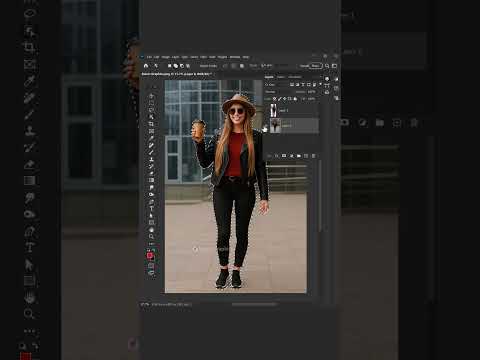Image resolution: width=480 pixels, height=360 pixels.
Task: Click the Share button
Action: click(316, 66)
